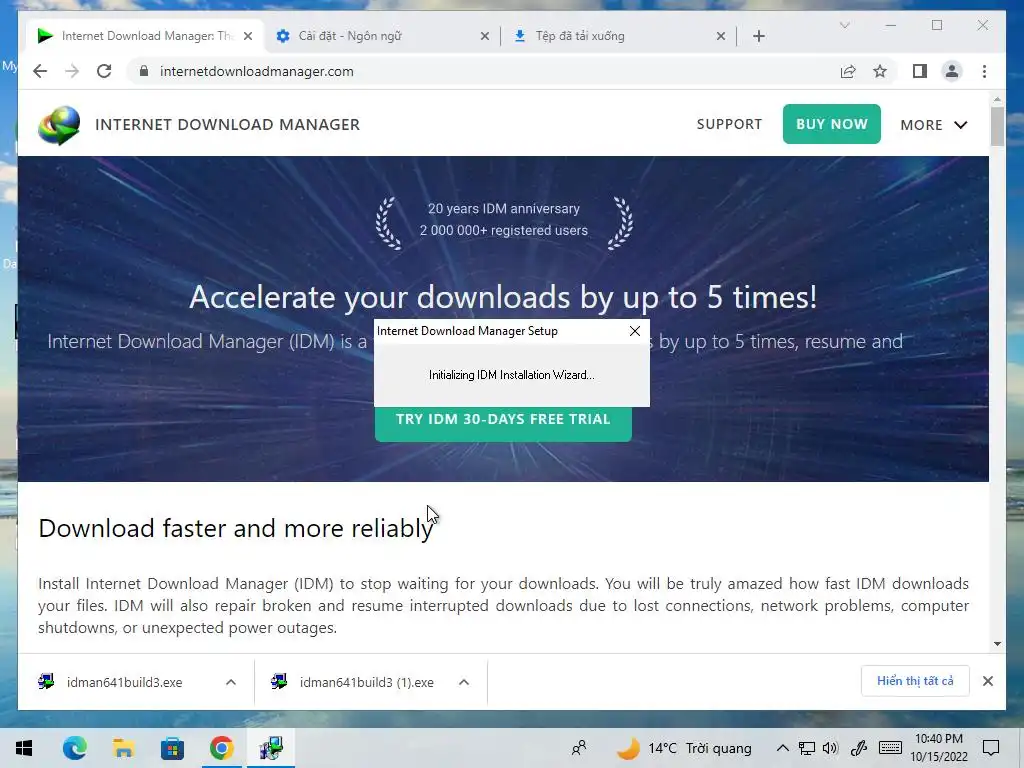Open weather widget 14°C Trời quang
This screenshot has height=768, width=1024.
684,748
